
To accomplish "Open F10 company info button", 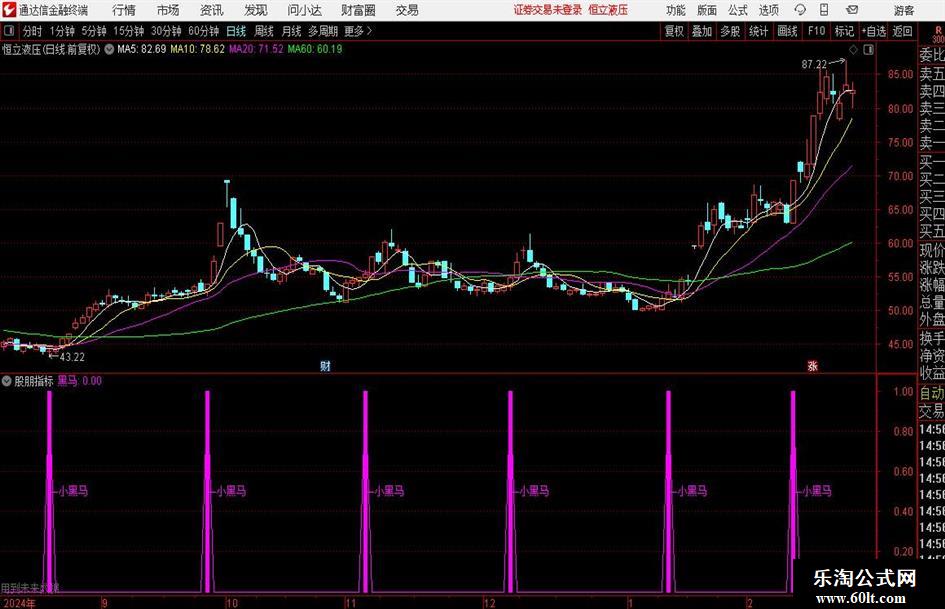I will pyautogui.click(x=817, y=31).
